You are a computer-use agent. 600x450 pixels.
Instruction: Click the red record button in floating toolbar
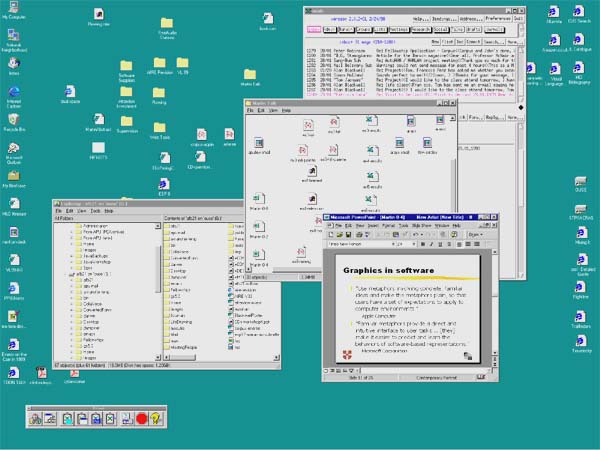(x=142, y=420)
